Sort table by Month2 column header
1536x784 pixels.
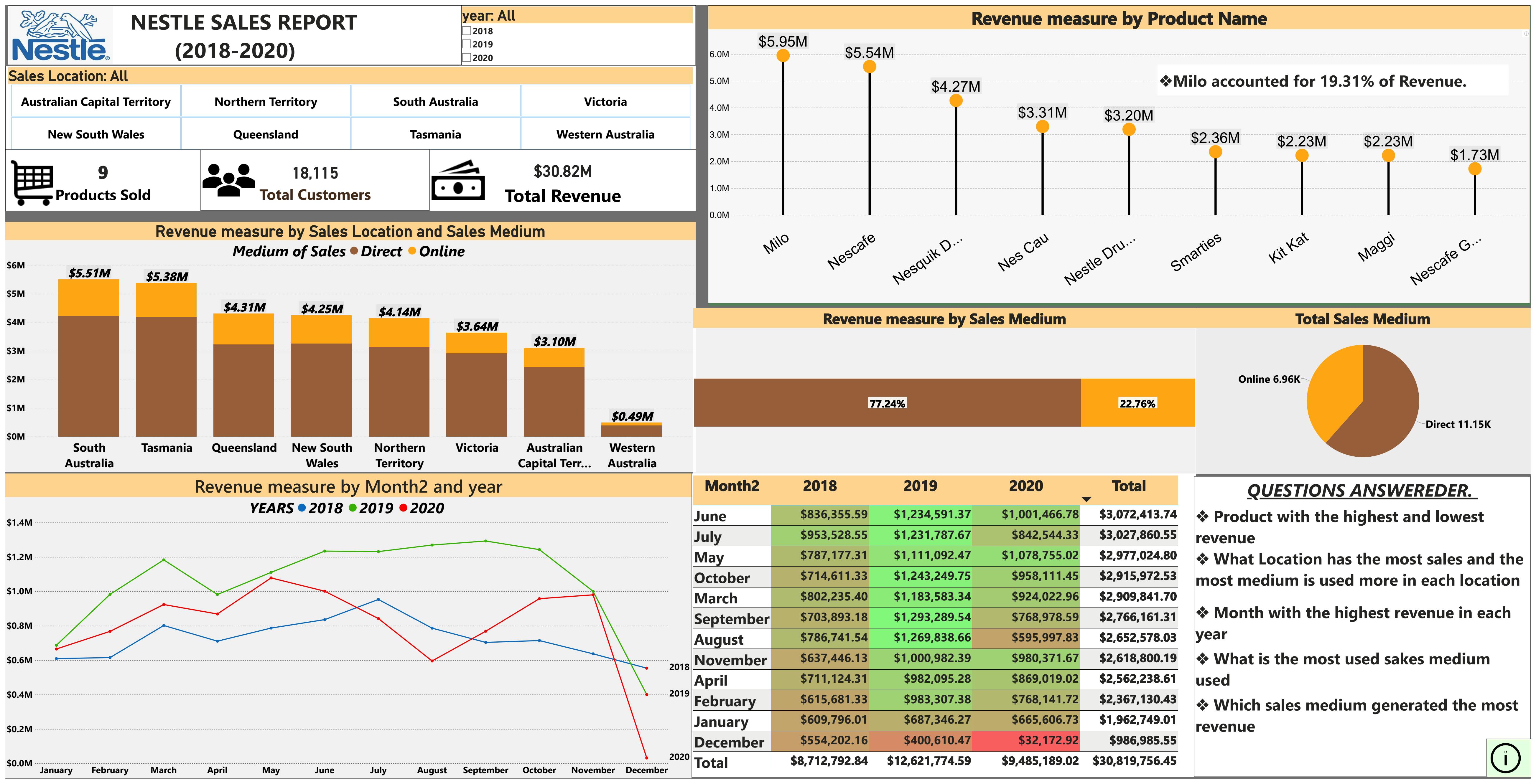coord(732,486)
